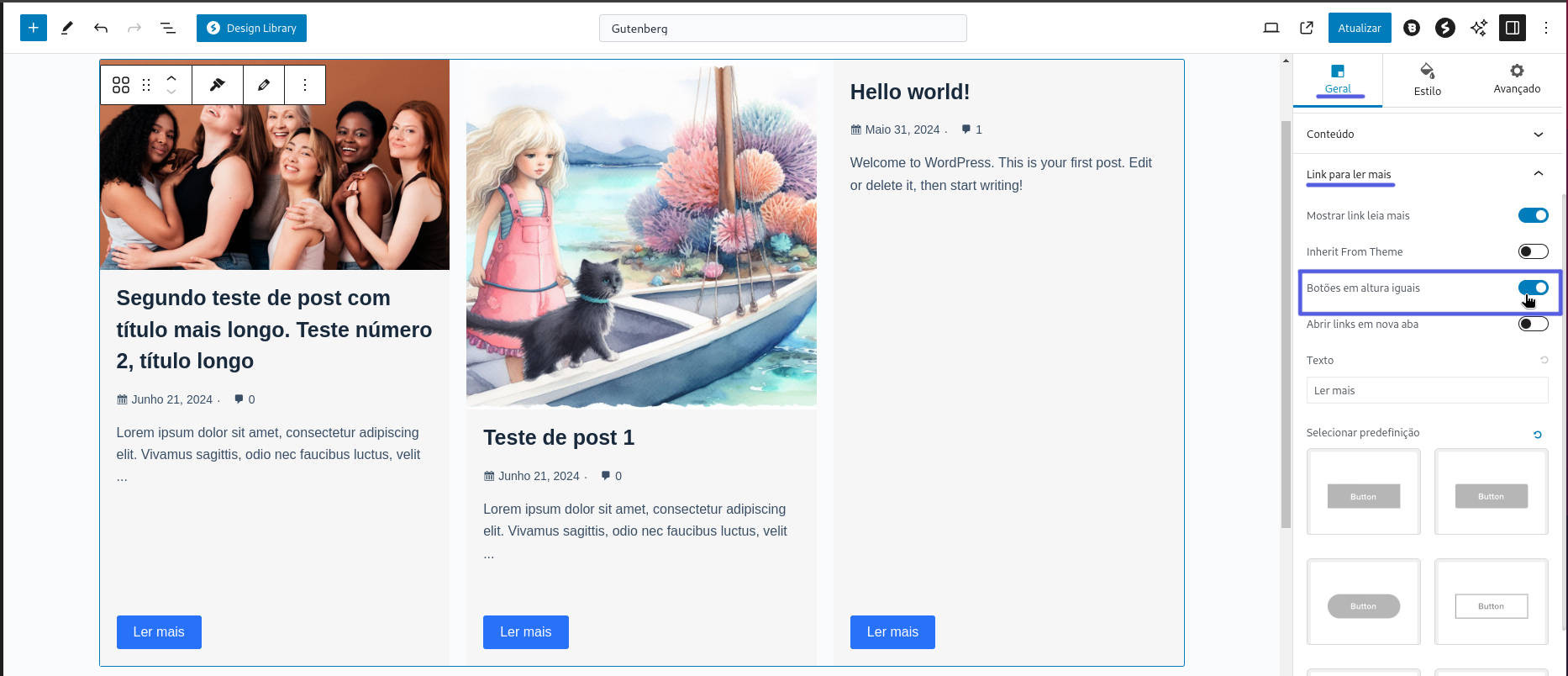This screenshot has width=1568, height=676.
Task: Select the second solid button preset
Action: 1491,492
